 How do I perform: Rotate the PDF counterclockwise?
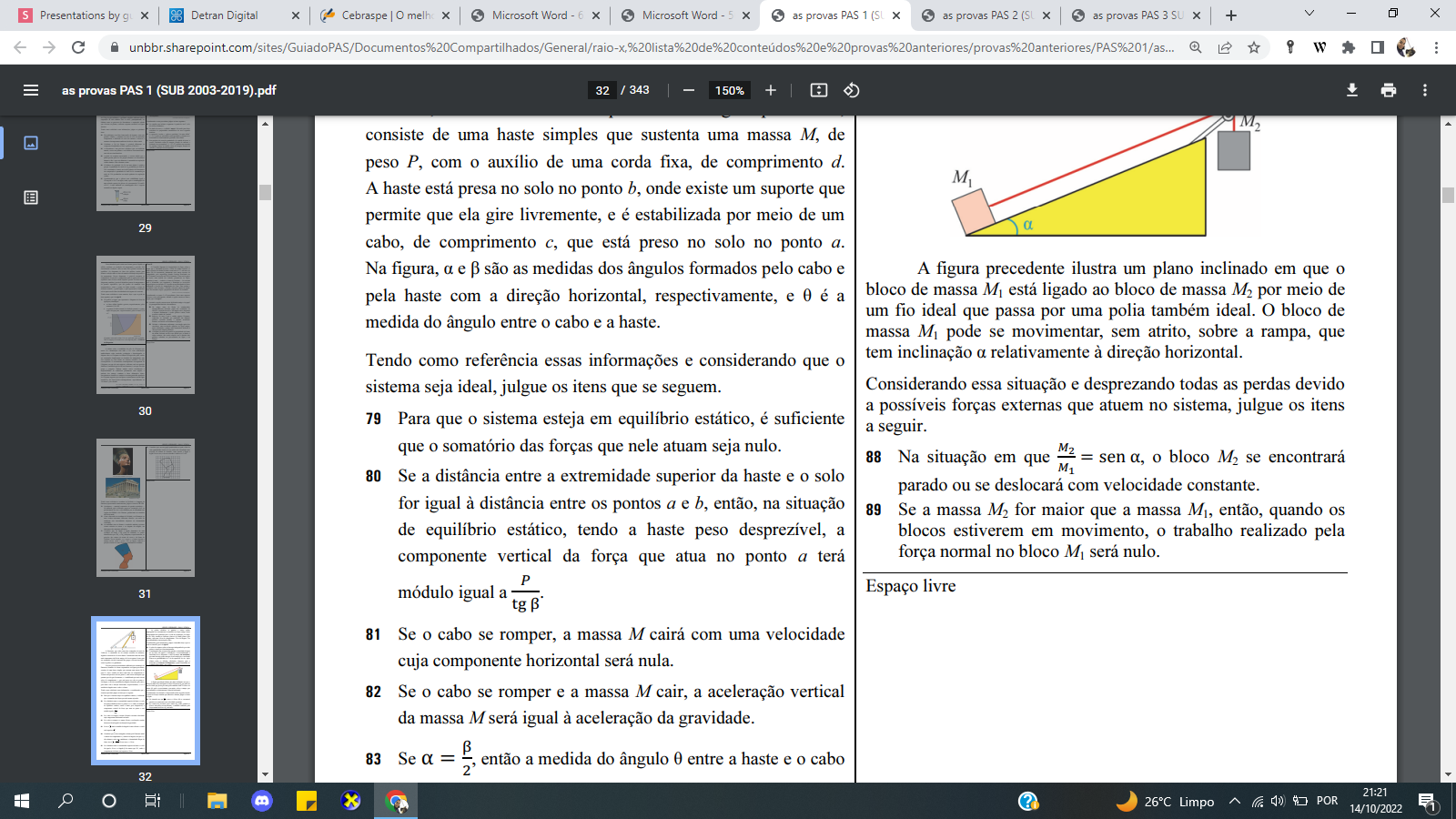tap(852, 90)
